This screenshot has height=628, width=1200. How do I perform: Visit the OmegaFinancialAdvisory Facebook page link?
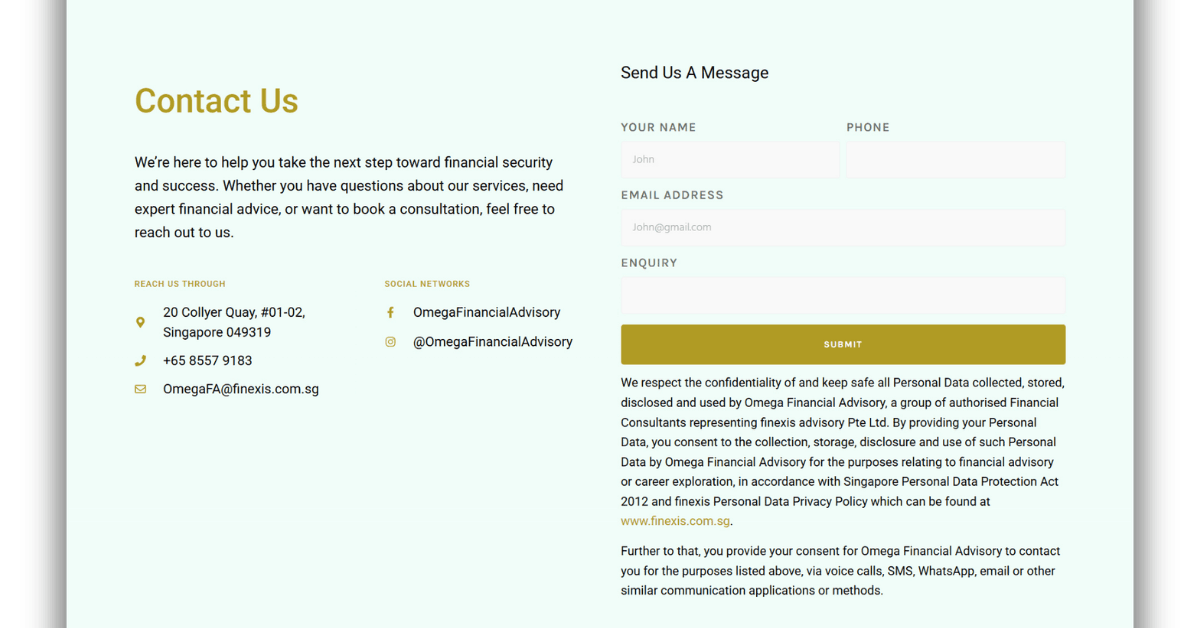pos(486,313)
